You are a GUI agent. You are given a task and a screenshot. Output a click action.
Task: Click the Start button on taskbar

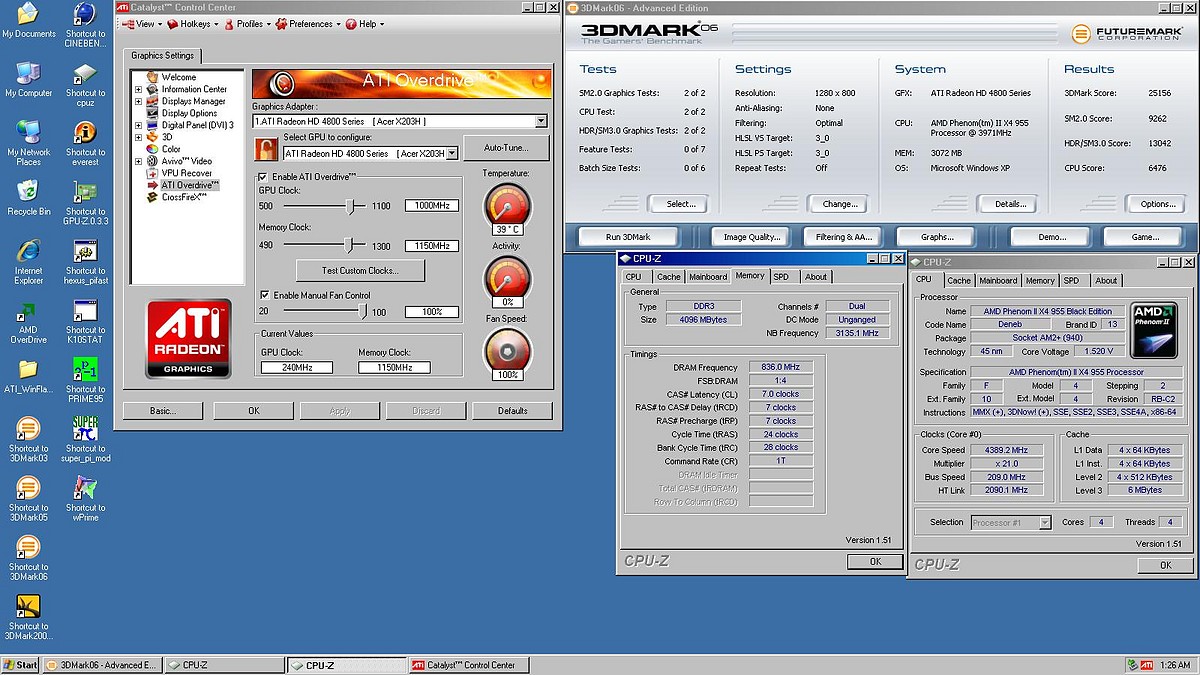pos(20,665)
